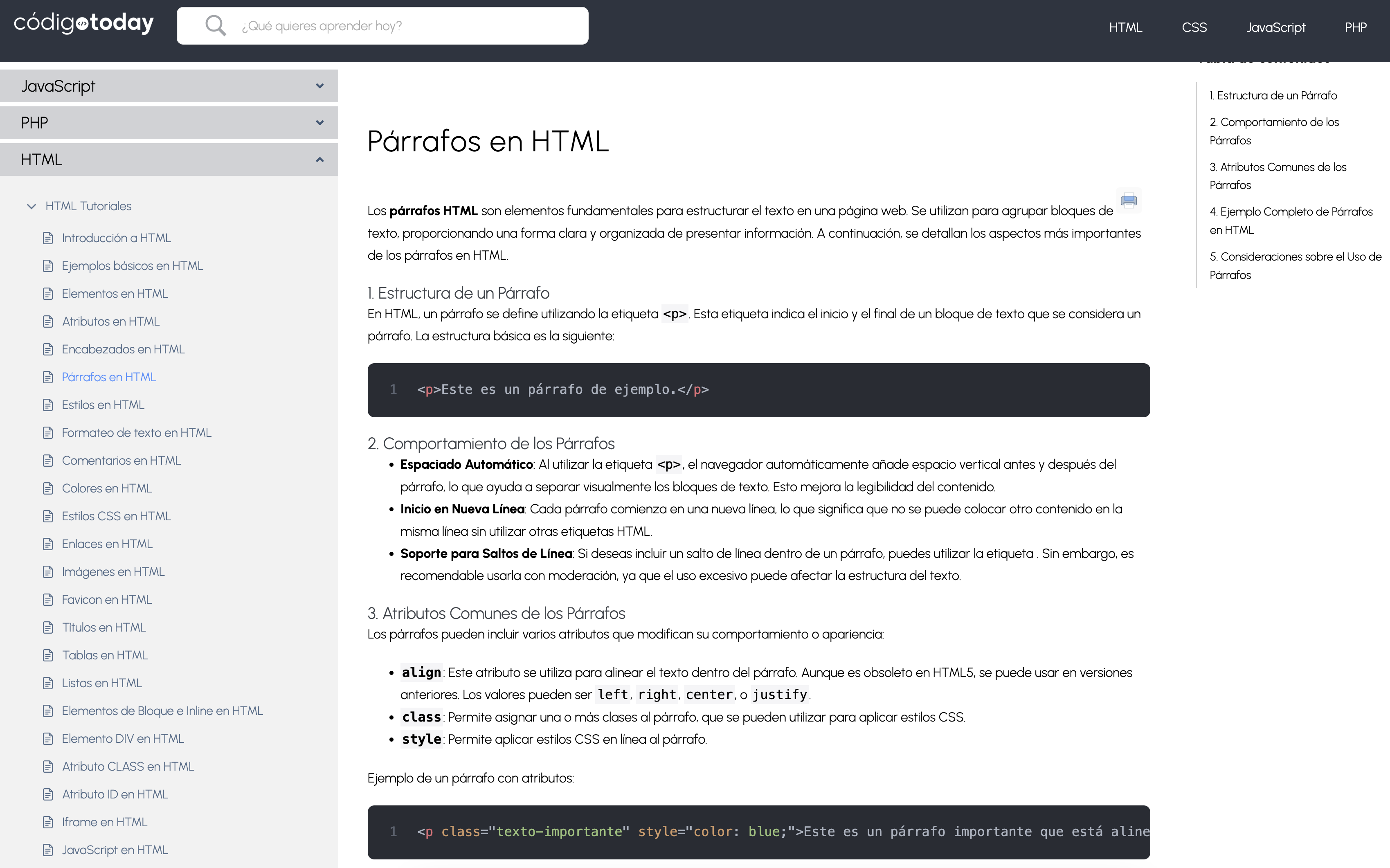Click document icon beside Encabezados en HTML
Image resolution: width=1390 pixels, height=868 pixels.
(48, 350)
